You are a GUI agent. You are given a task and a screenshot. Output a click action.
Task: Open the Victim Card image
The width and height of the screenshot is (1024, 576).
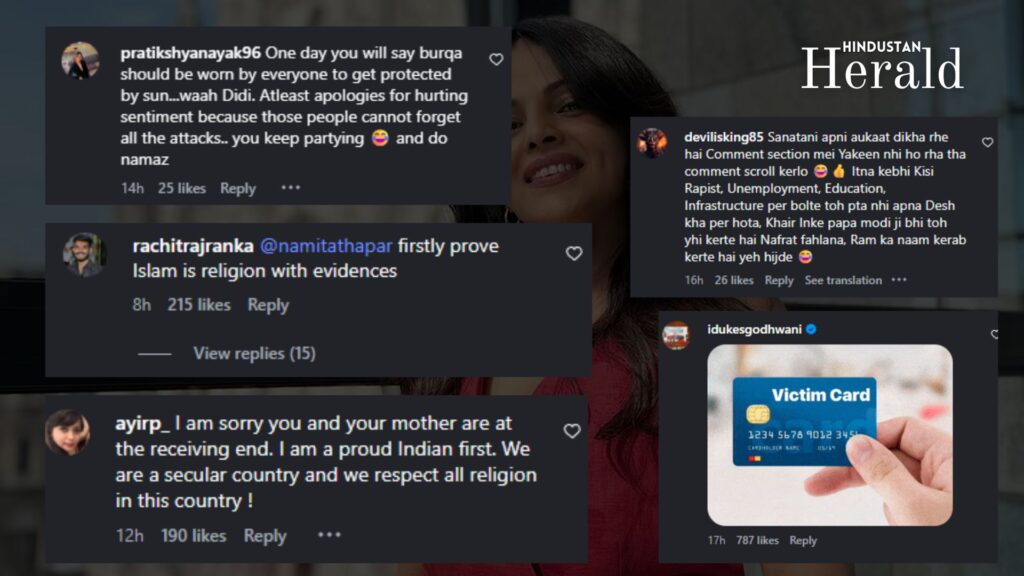click(829, 435)
